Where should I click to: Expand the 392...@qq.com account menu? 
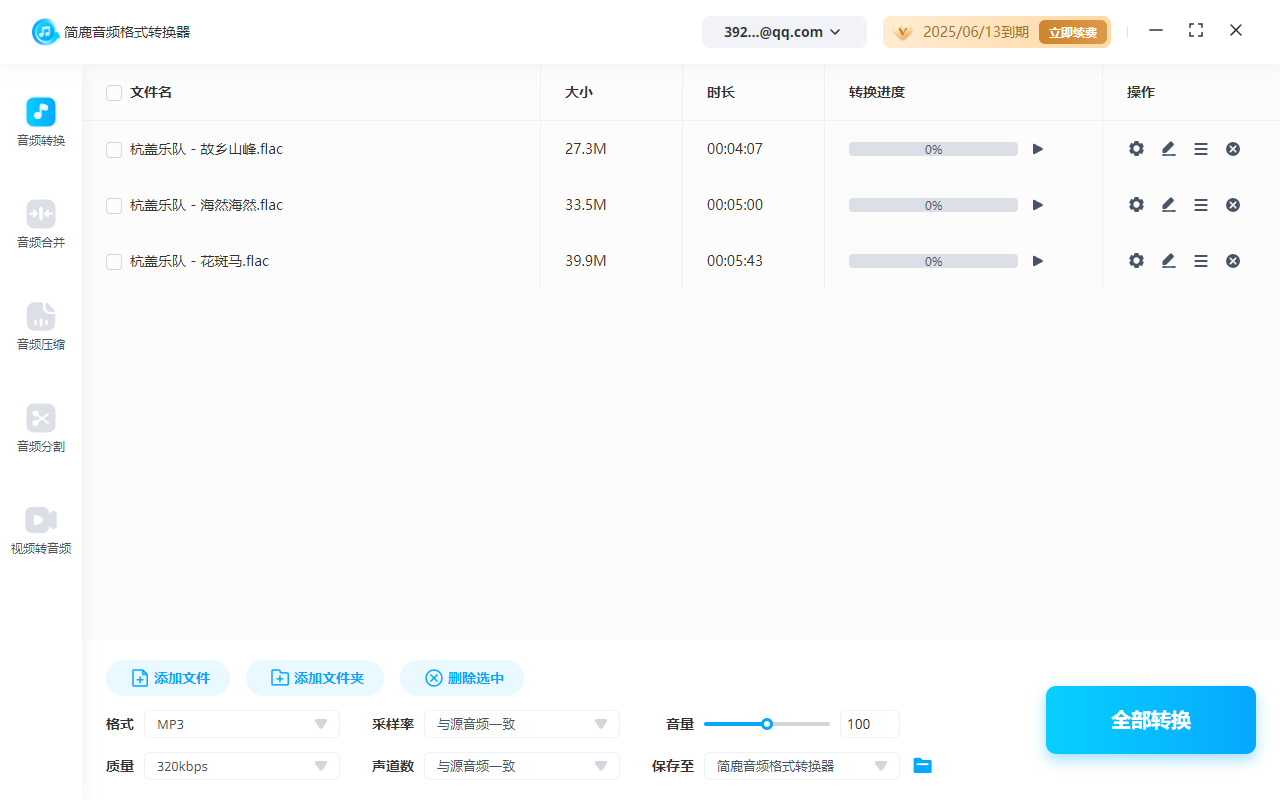(784, 31)
